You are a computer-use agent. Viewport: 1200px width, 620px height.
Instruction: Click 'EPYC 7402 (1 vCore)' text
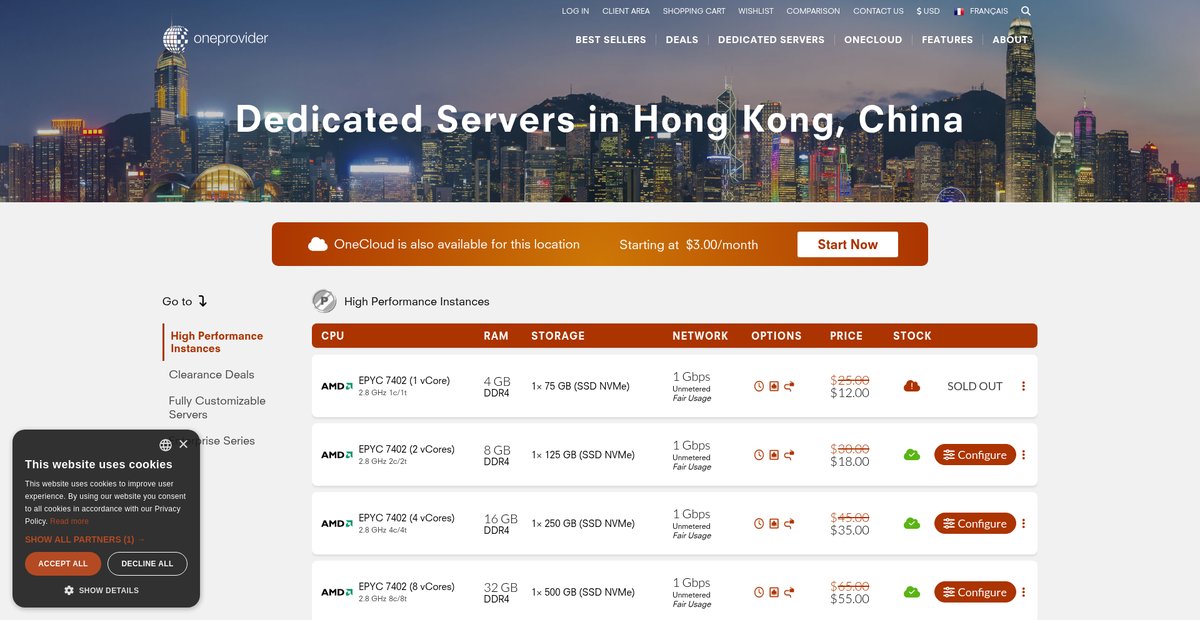coord(404,381)
